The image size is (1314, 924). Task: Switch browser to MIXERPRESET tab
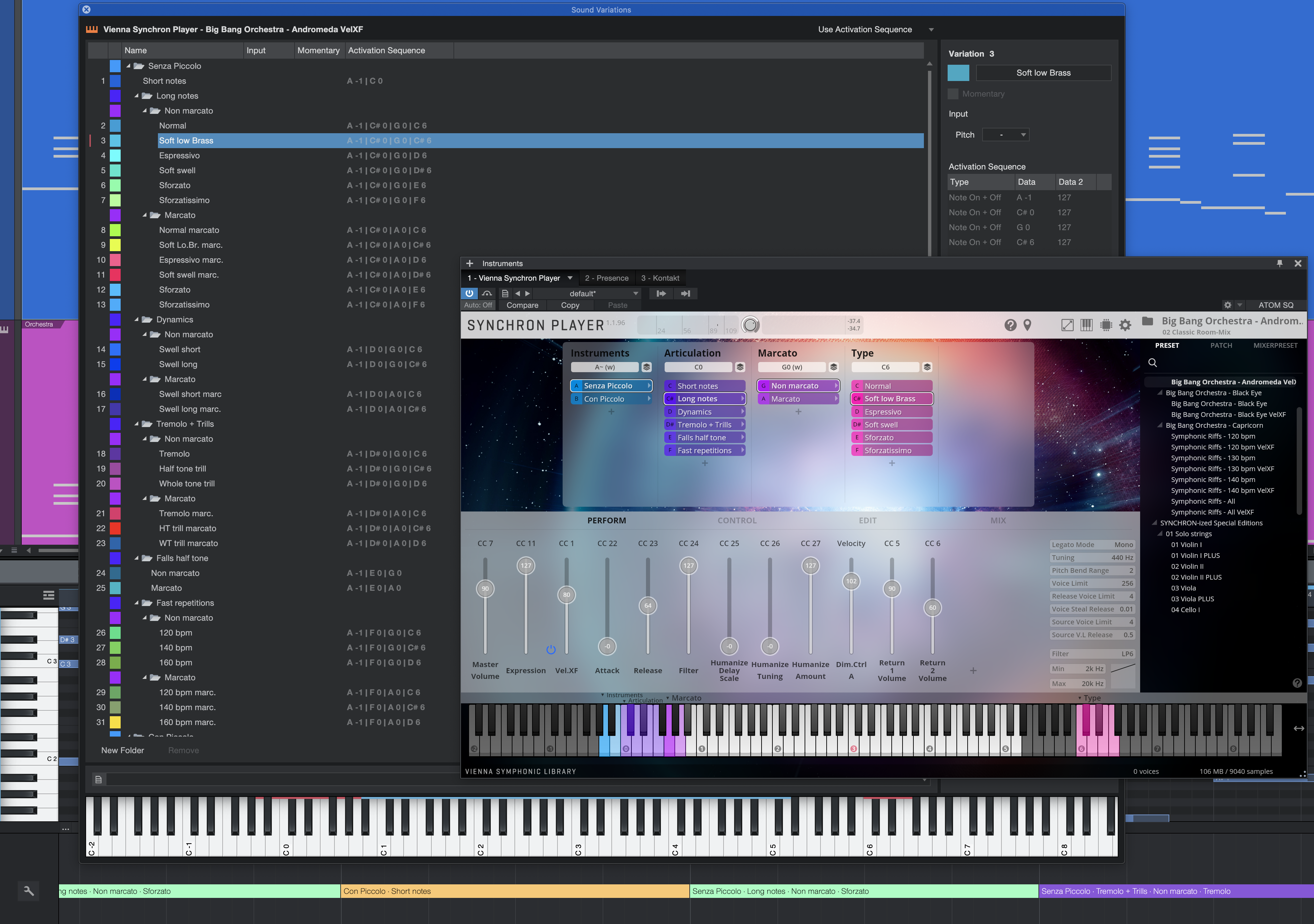[x=1275, y=345]
